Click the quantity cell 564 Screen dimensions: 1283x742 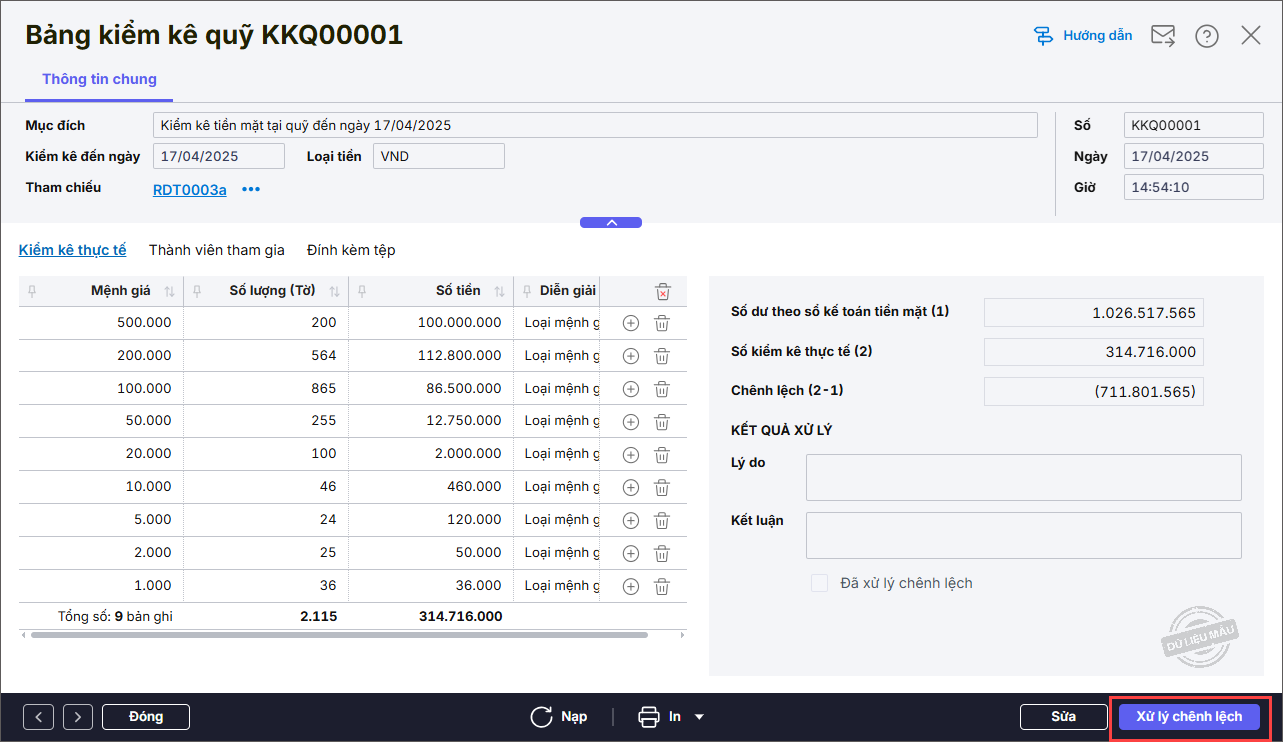(266, 356)
